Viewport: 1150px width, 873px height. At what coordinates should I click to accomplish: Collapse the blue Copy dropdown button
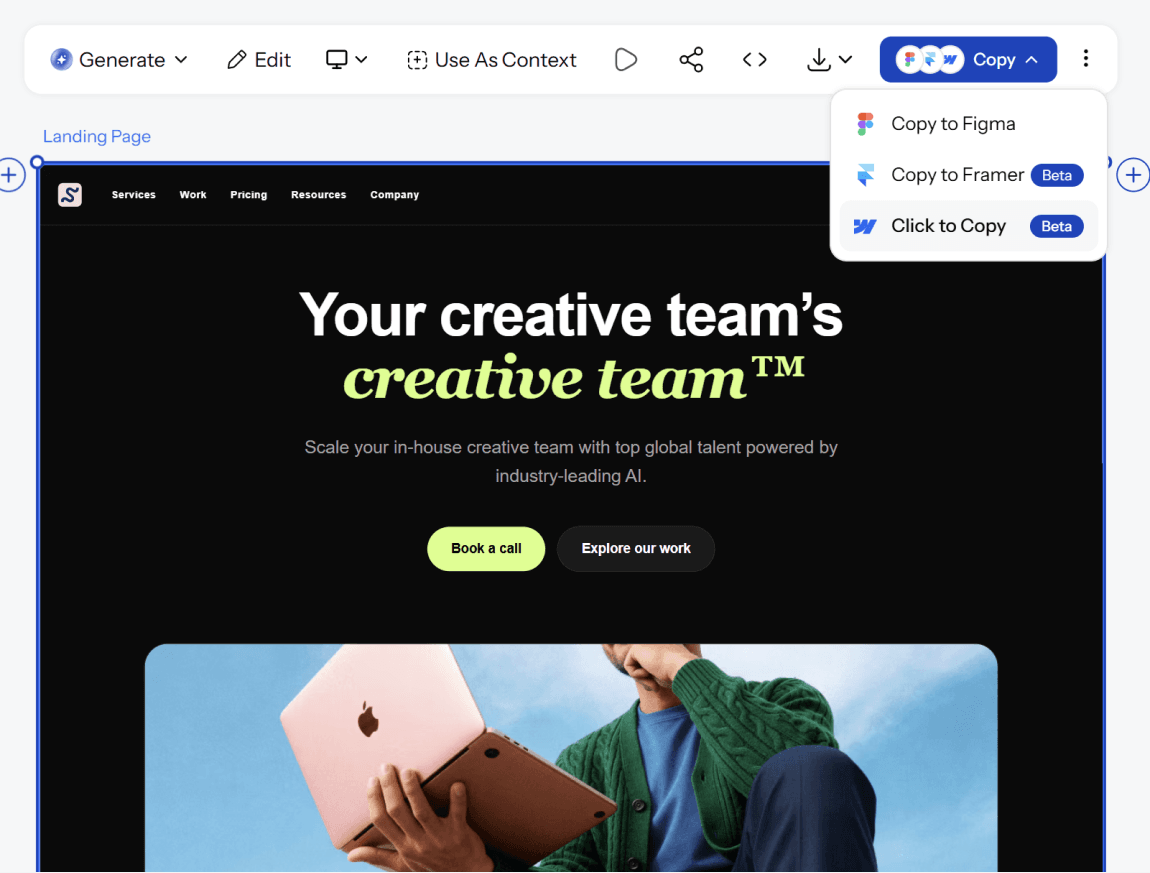pyautogui.click(x=968, y=59)
